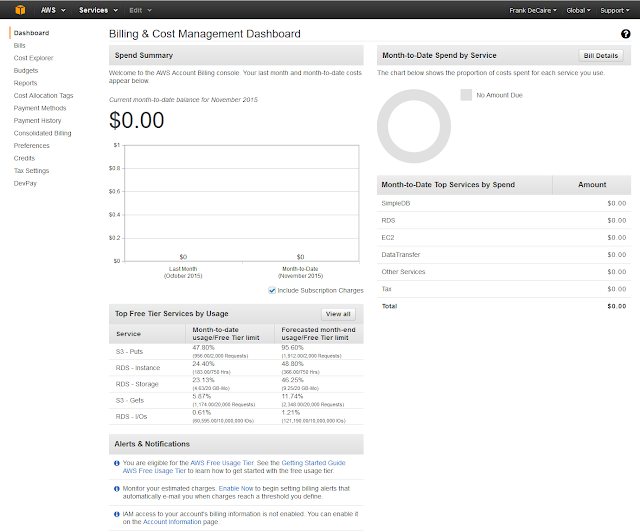Open the Edit dropdown in top bar
Viewport: 640px width, 532px height.
click(x=140, y=10)
